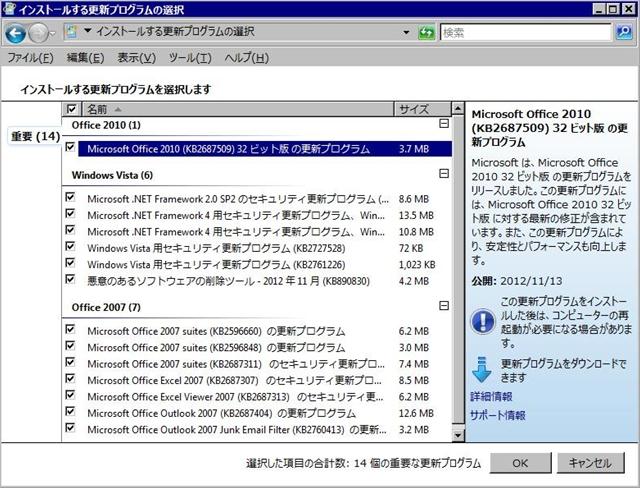Uncheck the KB890830 removal tool checkbox
The image size is (640, 488).
tap(70, 279)
